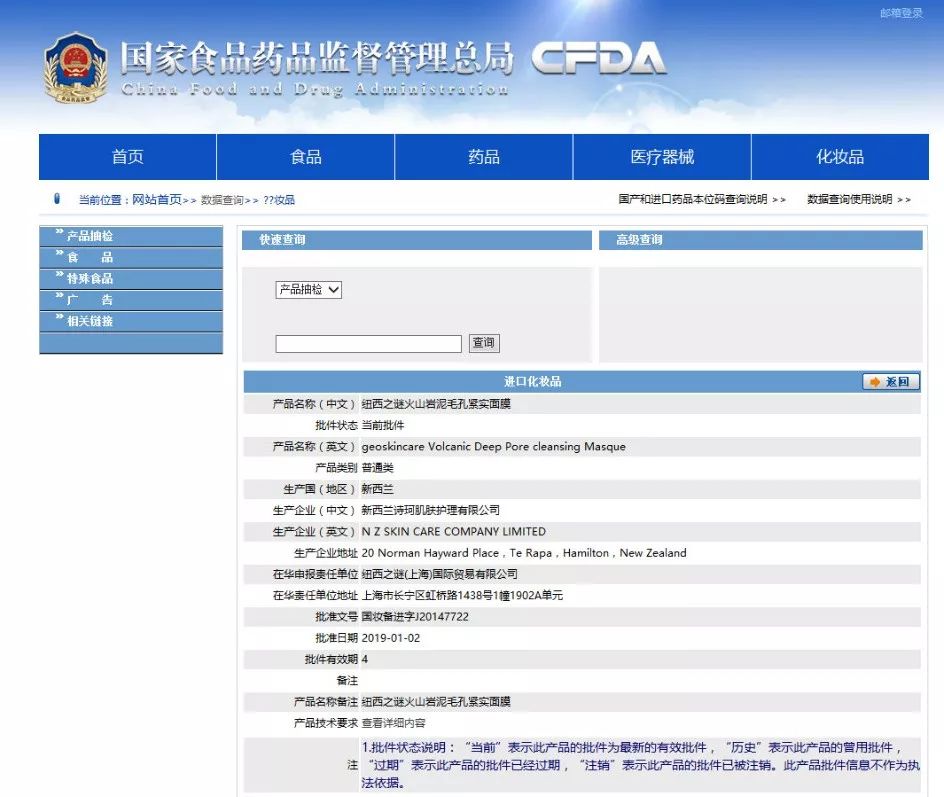Click the CFDA national emblem logo
Image resolution: width=944 pixels, height=797 pixels.
[x=75, y=67]
